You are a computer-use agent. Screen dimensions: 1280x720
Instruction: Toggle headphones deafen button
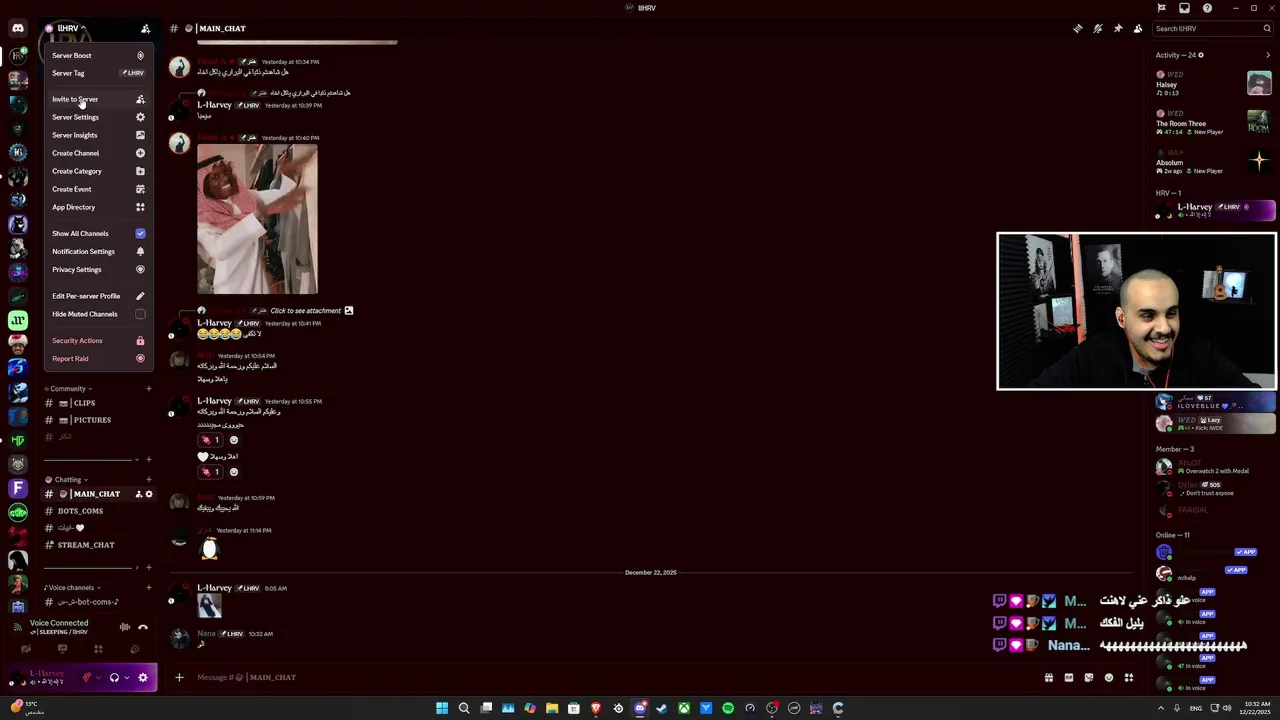114,677
